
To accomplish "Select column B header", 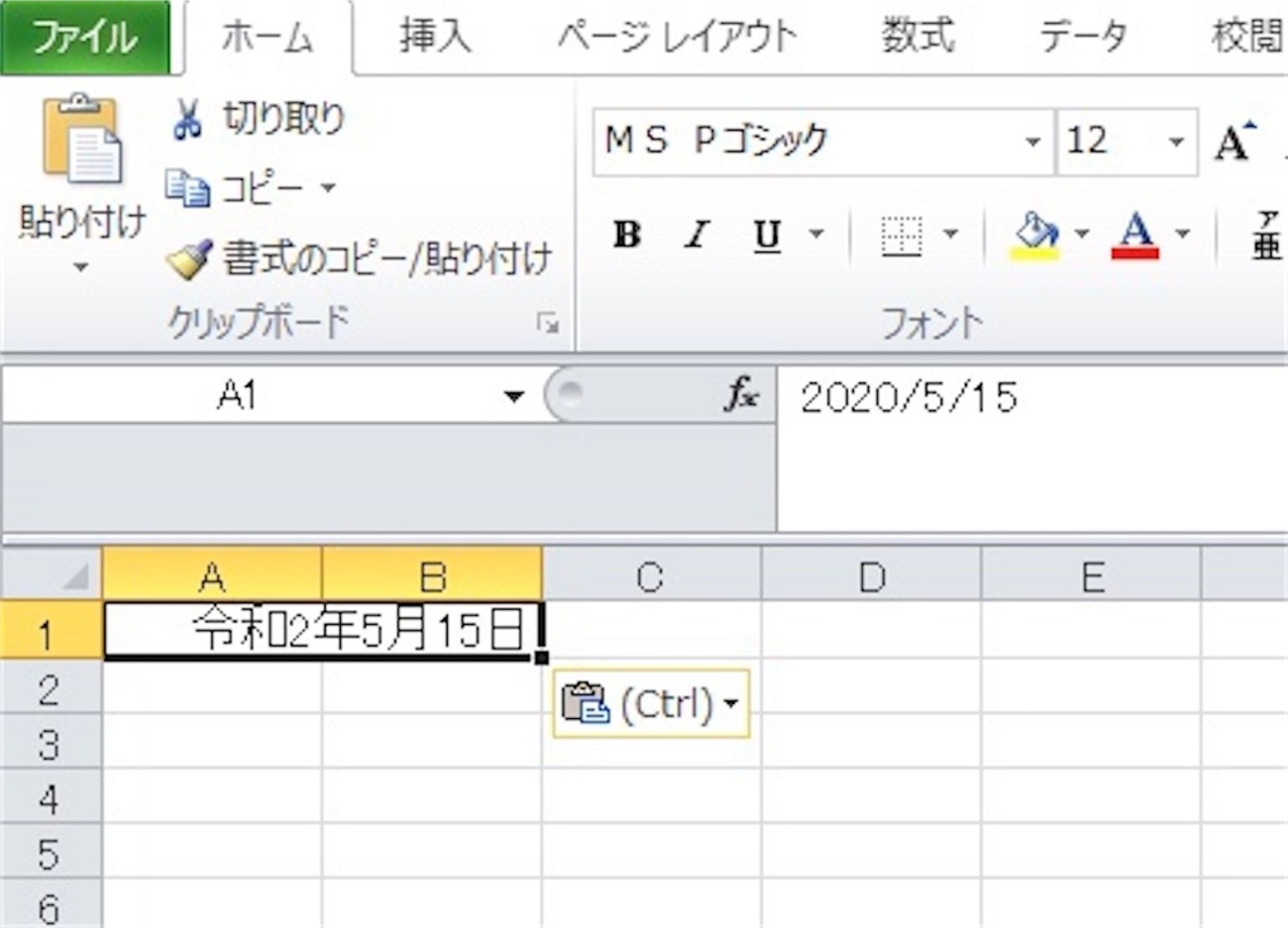I will click(x=433, y=574).
